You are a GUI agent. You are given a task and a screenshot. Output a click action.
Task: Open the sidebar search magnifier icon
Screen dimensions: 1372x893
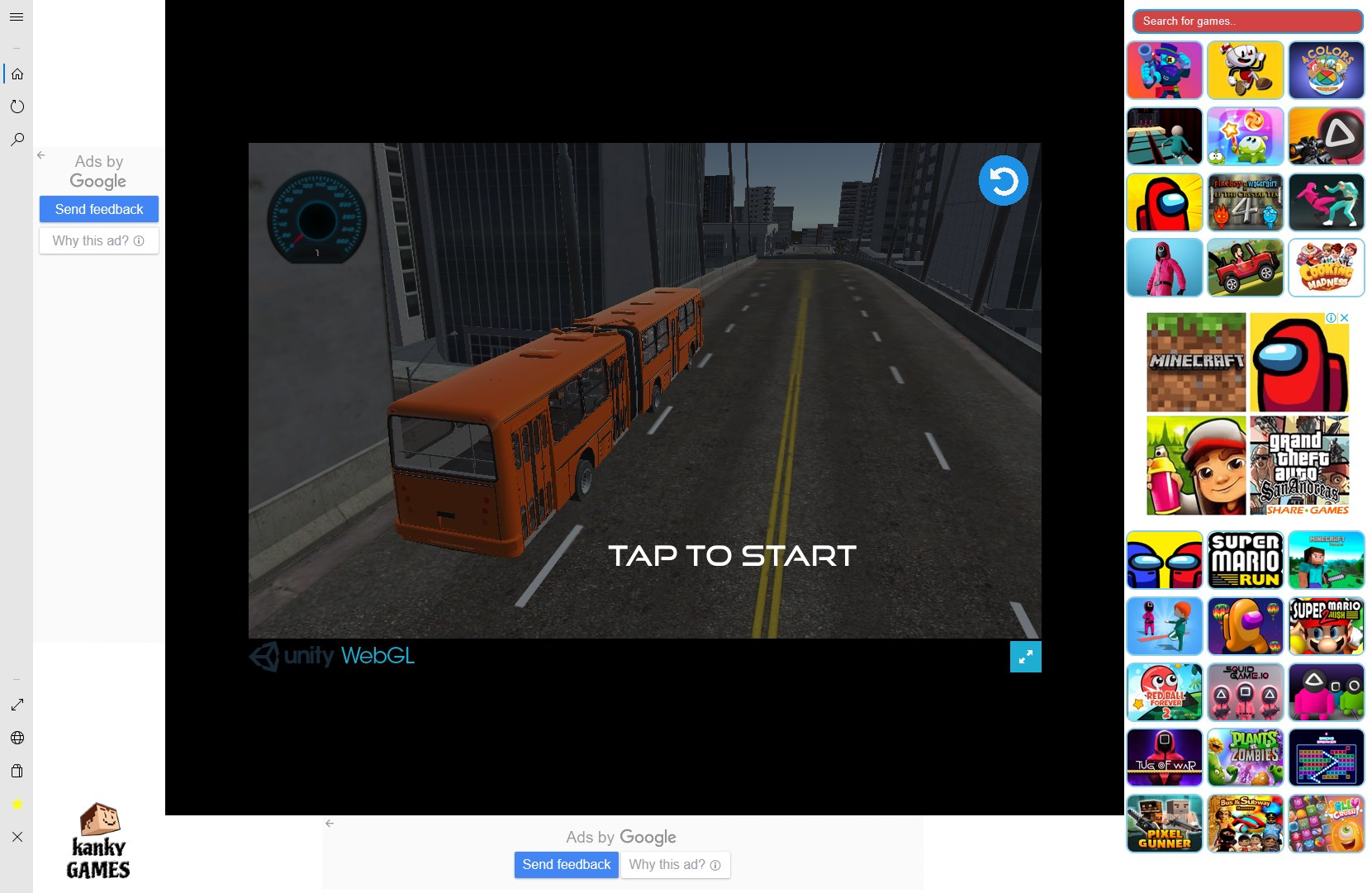[x=17, y=140]
